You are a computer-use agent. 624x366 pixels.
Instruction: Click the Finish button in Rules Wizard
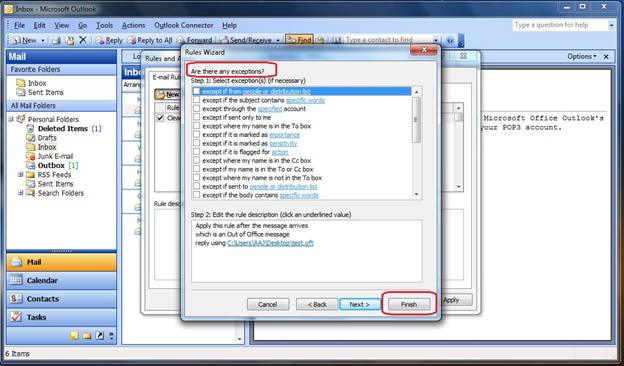click(x=409, y=304)
